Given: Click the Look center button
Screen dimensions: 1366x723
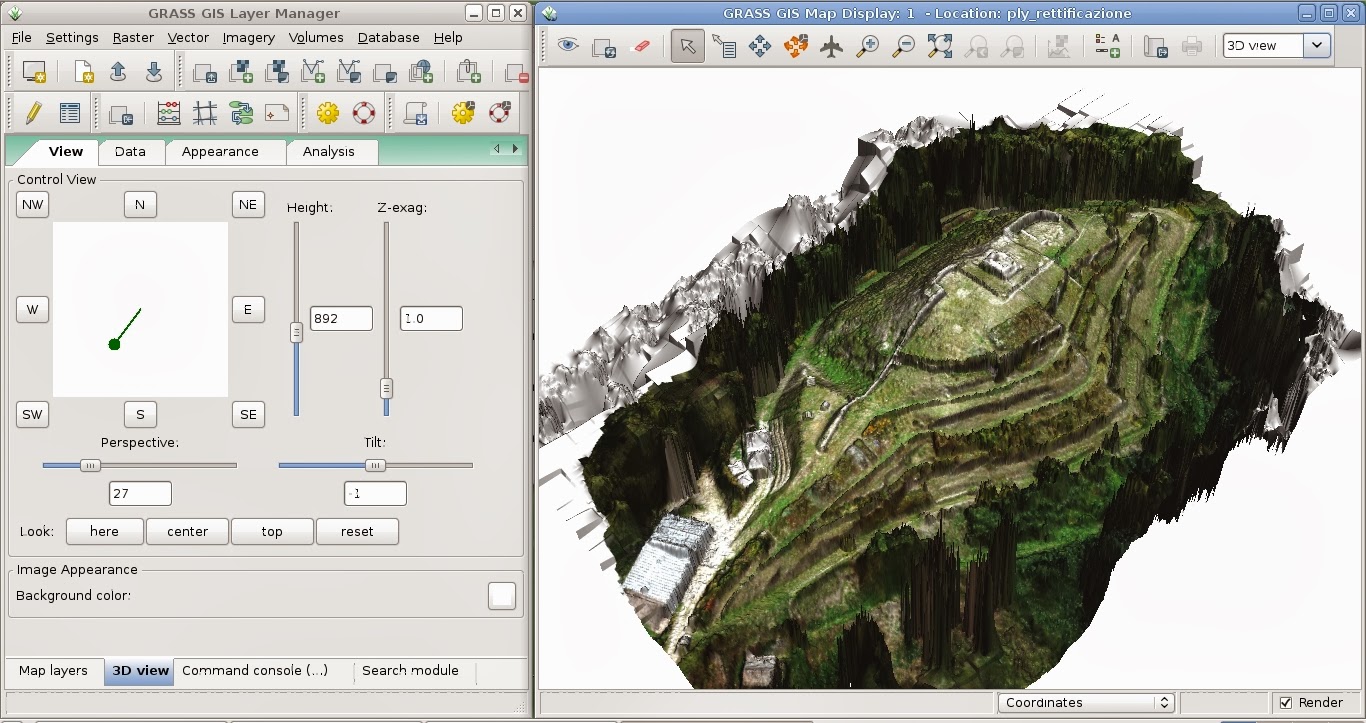Looking at the screenshot, I should [x=187, y=532].
